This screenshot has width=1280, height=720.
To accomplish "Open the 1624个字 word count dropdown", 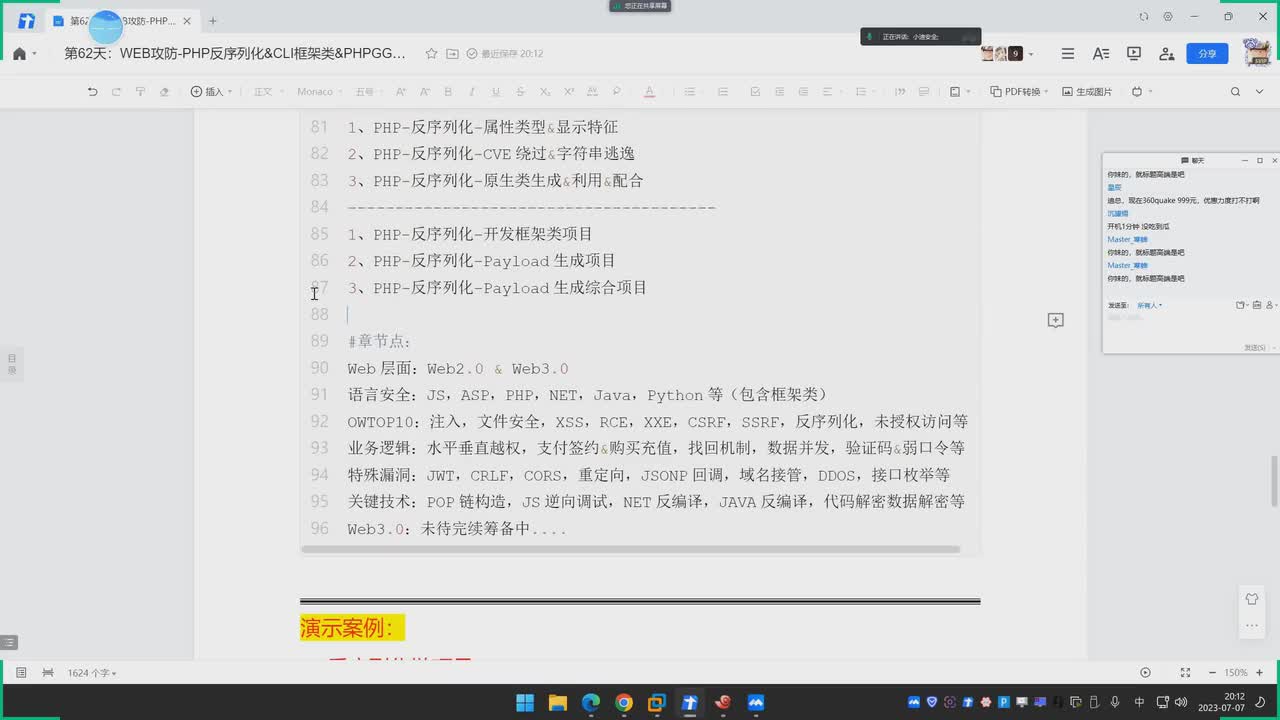I will tap(92, 673).
